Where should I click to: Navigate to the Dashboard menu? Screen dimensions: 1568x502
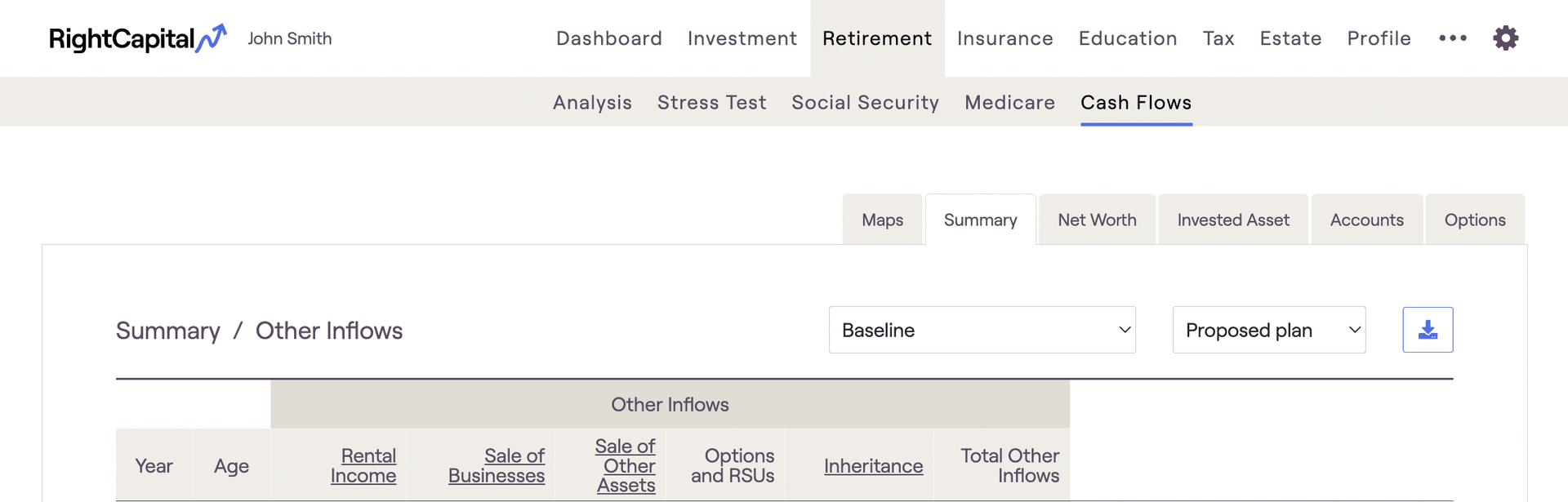(609, 38)
